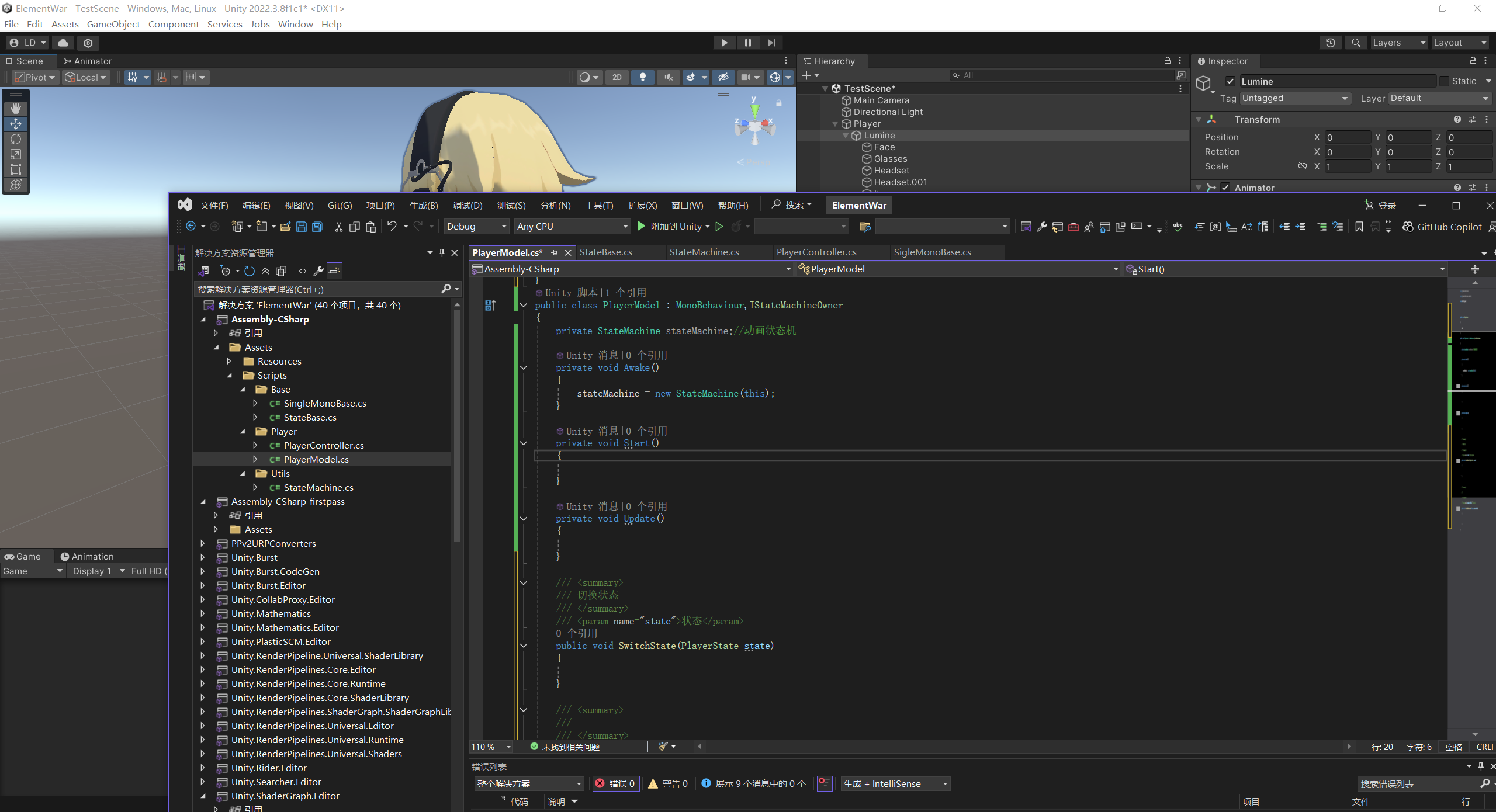Open Visual Studio 调试(D) menu
Screen dimensions: 1496x812
(x=467, y=206)
